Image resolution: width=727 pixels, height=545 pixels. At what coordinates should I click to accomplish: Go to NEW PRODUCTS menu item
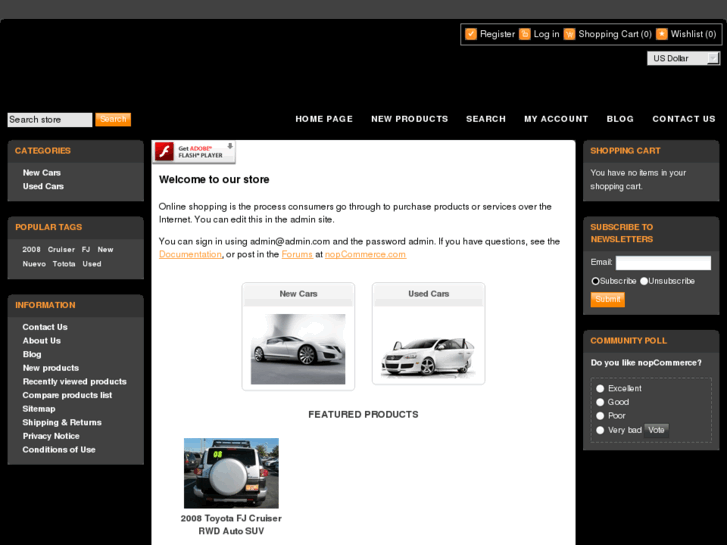click(x=409, y=119)
